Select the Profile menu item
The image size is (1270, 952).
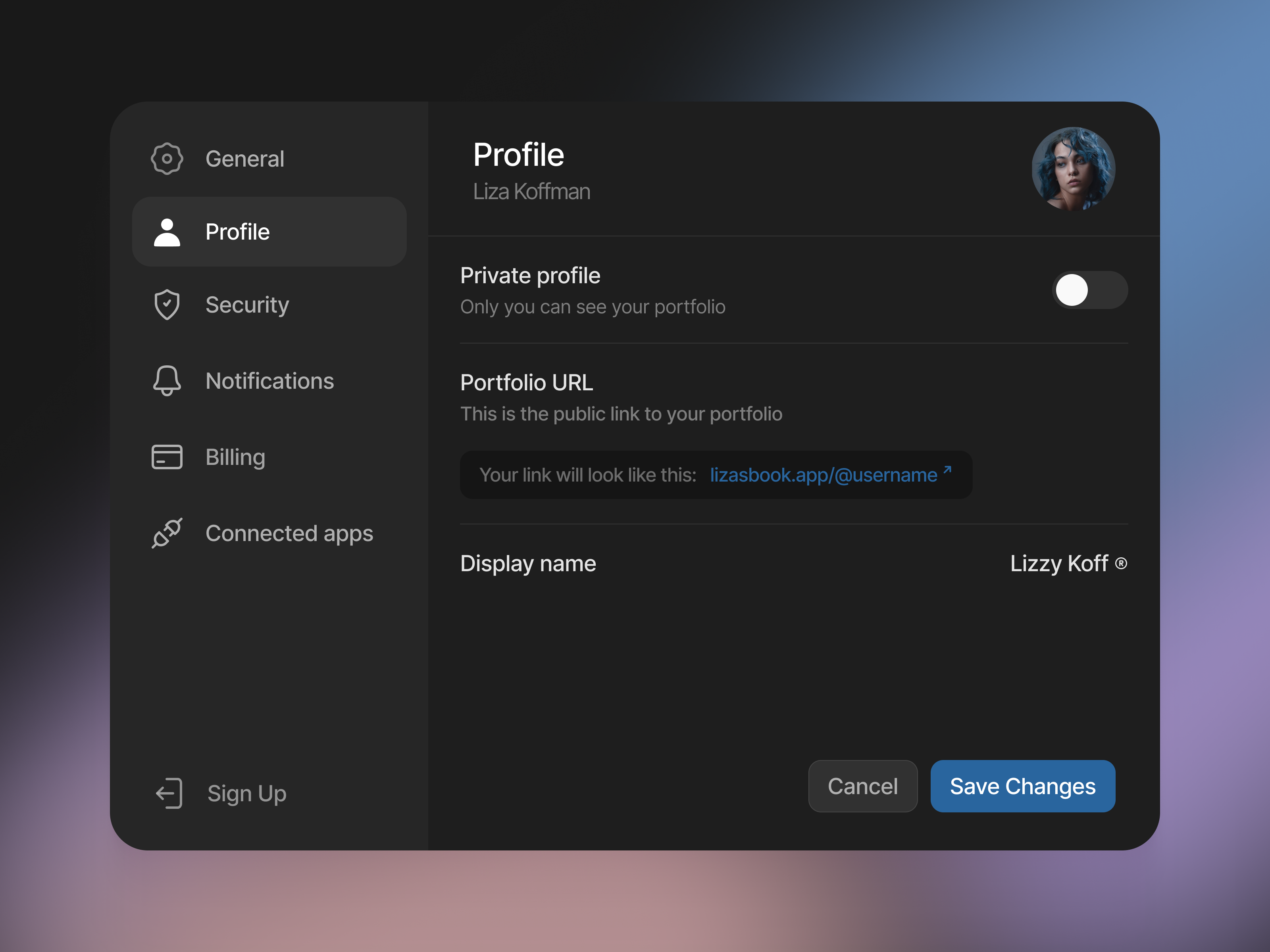pyautogui.click(x=269, y=232)
